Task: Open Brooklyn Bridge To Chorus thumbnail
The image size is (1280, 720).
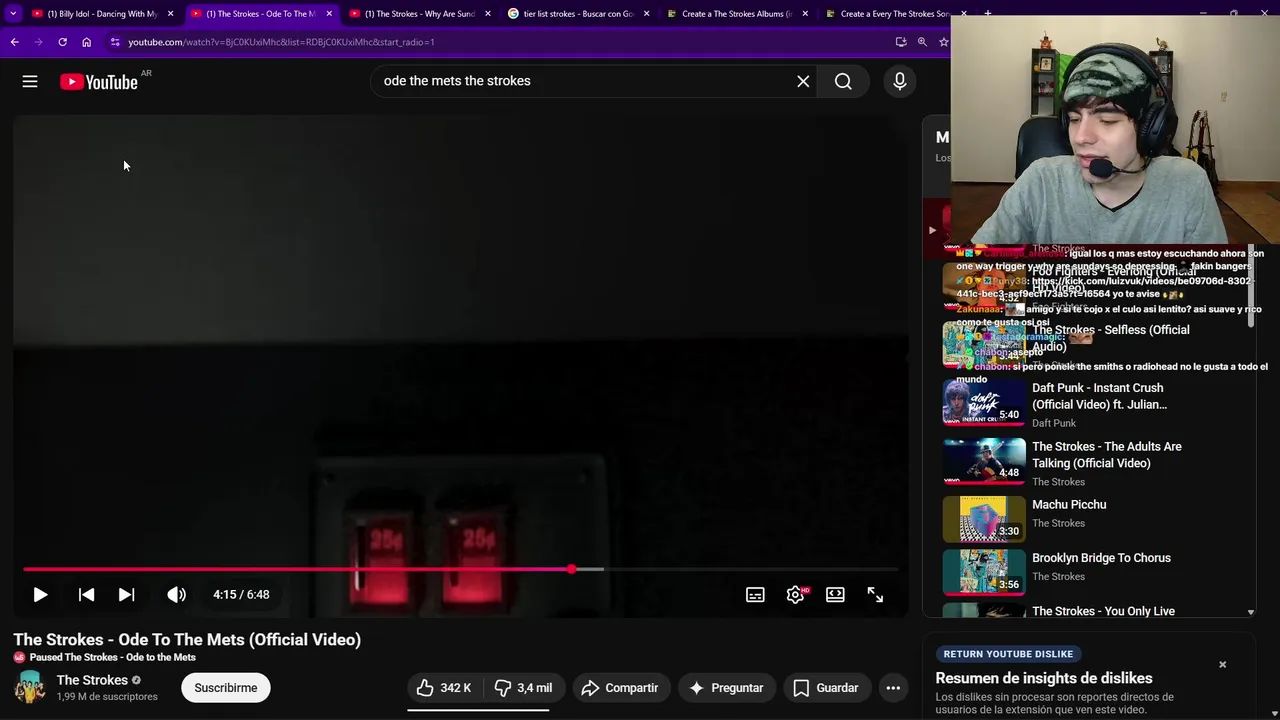Action: click(984, 572)
